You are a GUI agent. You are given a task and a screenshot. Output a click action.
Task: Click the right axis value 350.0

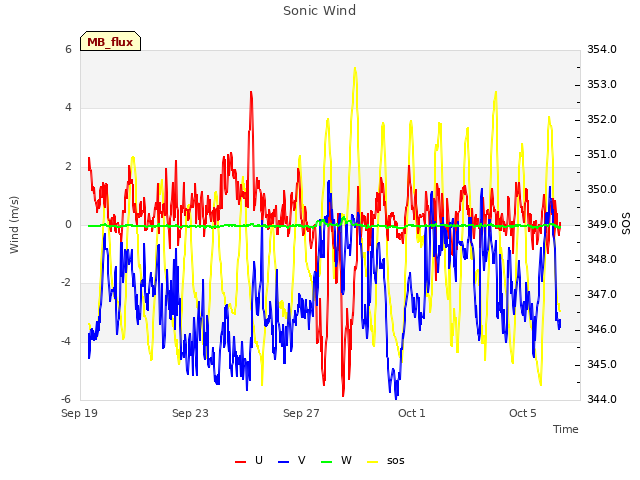[x=602, y=189]
